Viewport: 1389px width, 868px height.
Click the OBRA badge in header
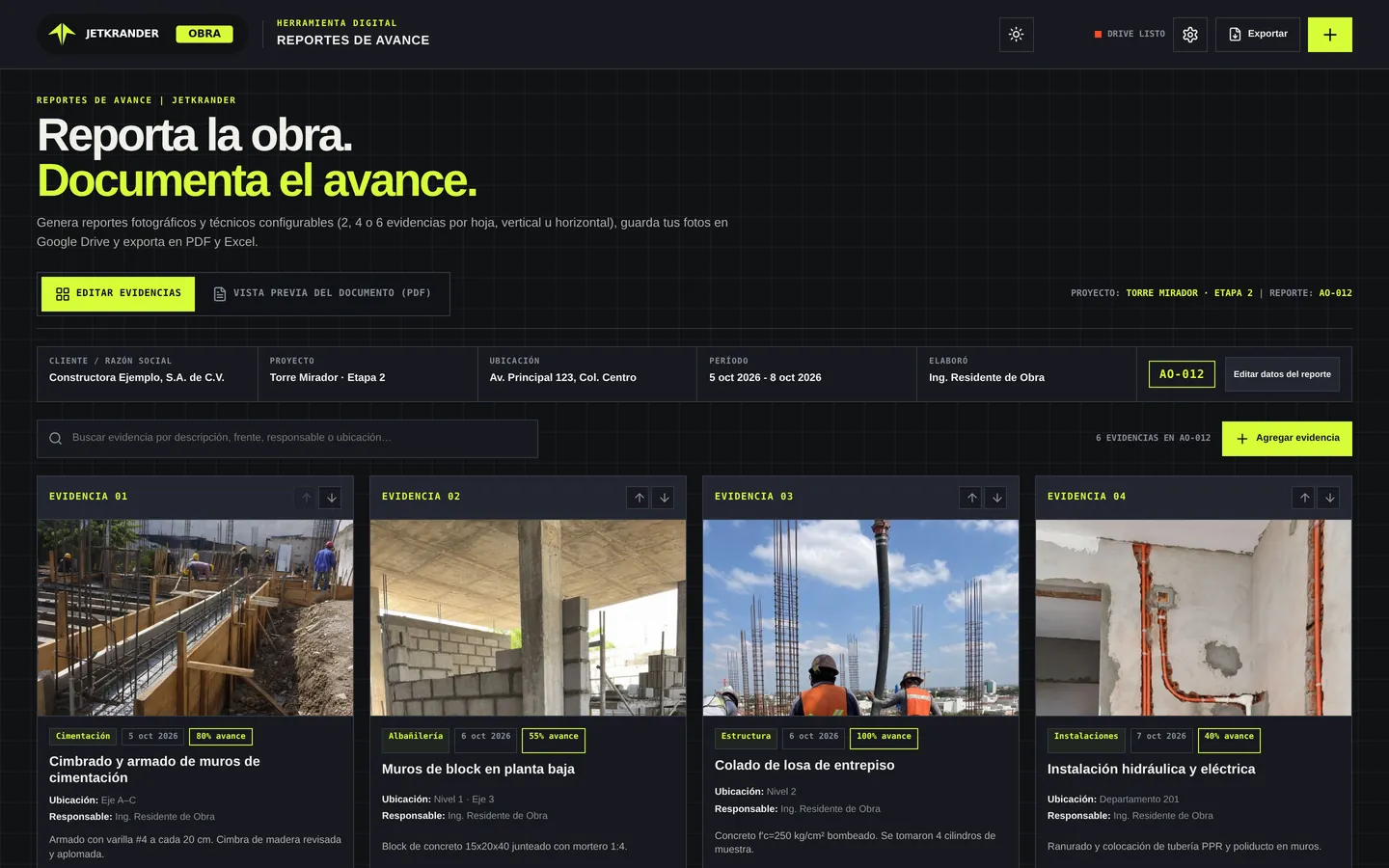click(204, 34)
